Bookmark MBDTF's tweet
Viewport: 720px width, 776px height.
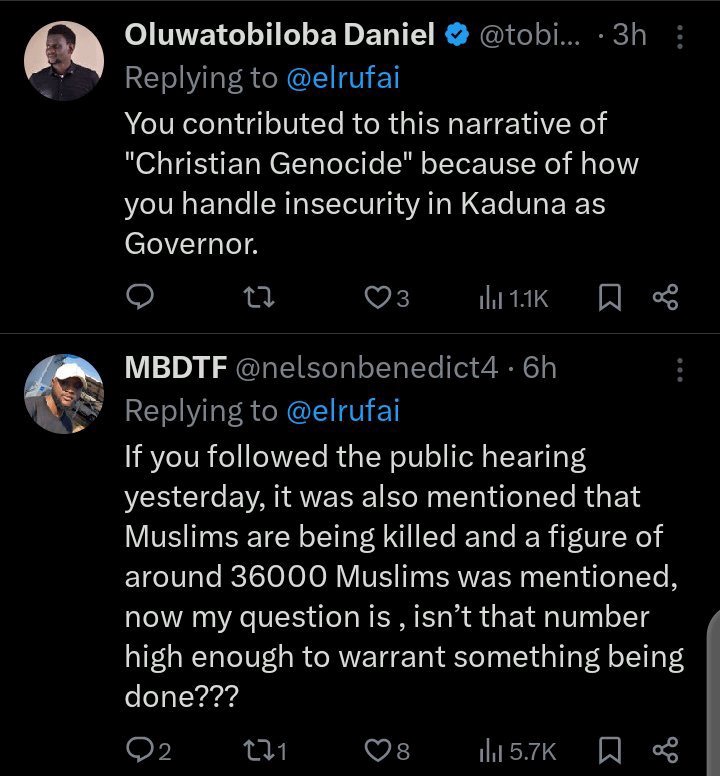608,749
